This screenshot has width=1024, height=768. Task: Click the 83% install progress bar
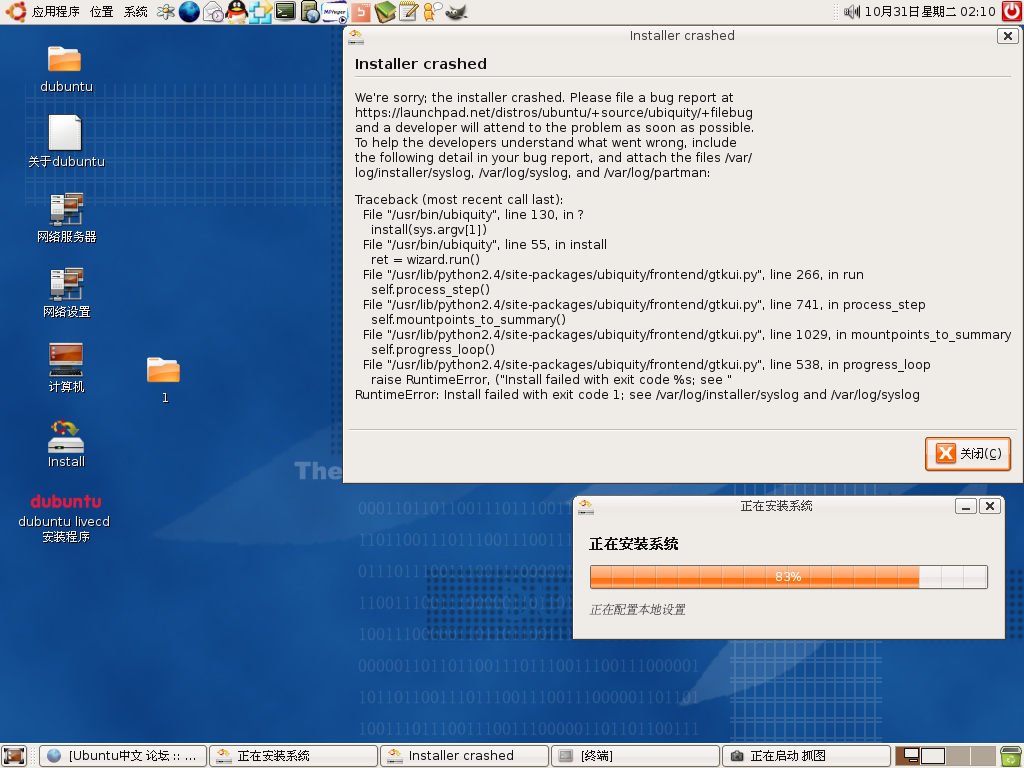coord(788,577)
